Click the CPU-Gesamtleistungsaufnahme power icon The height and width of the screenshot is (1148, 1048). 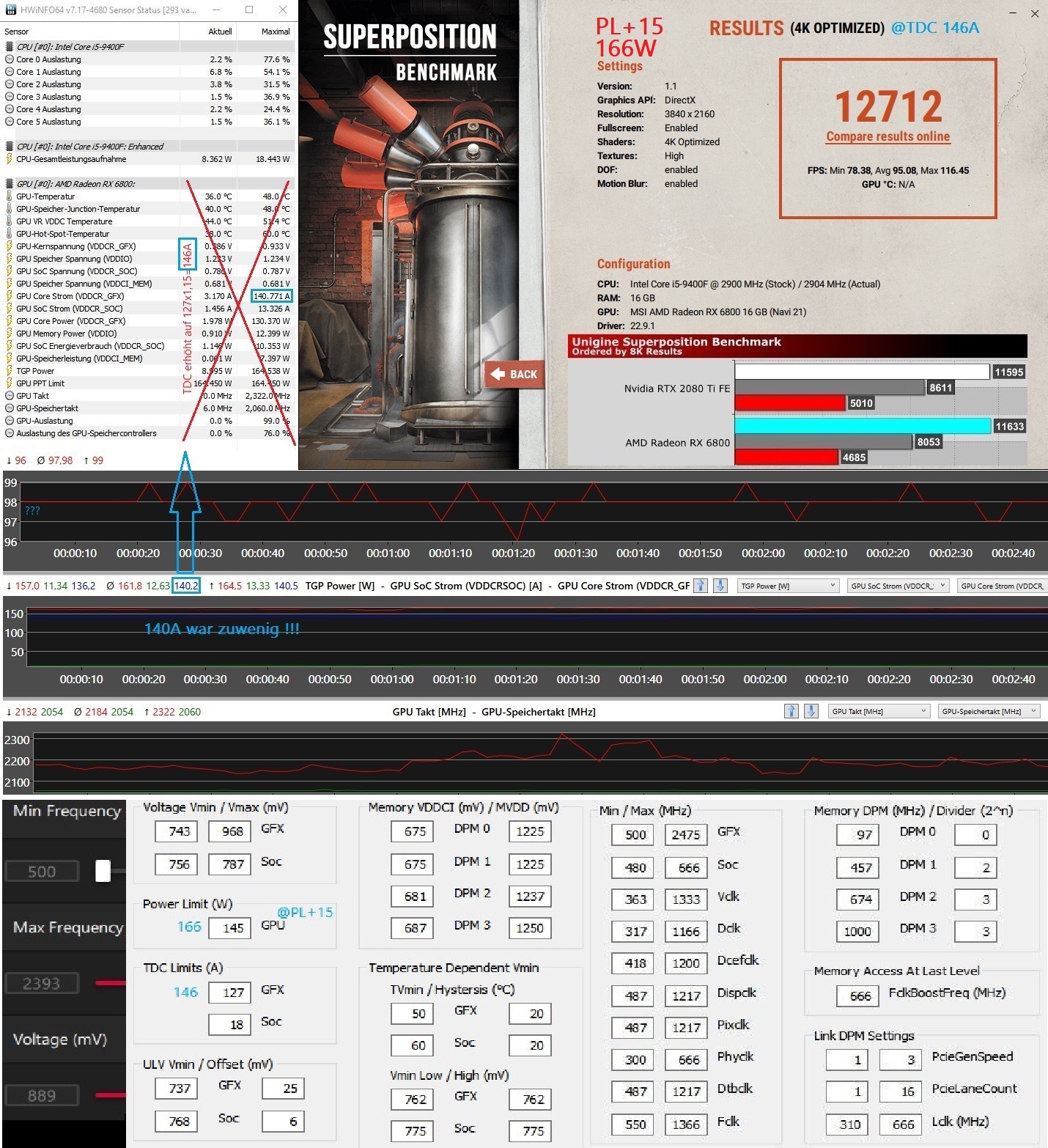click(x=10, y=159)
